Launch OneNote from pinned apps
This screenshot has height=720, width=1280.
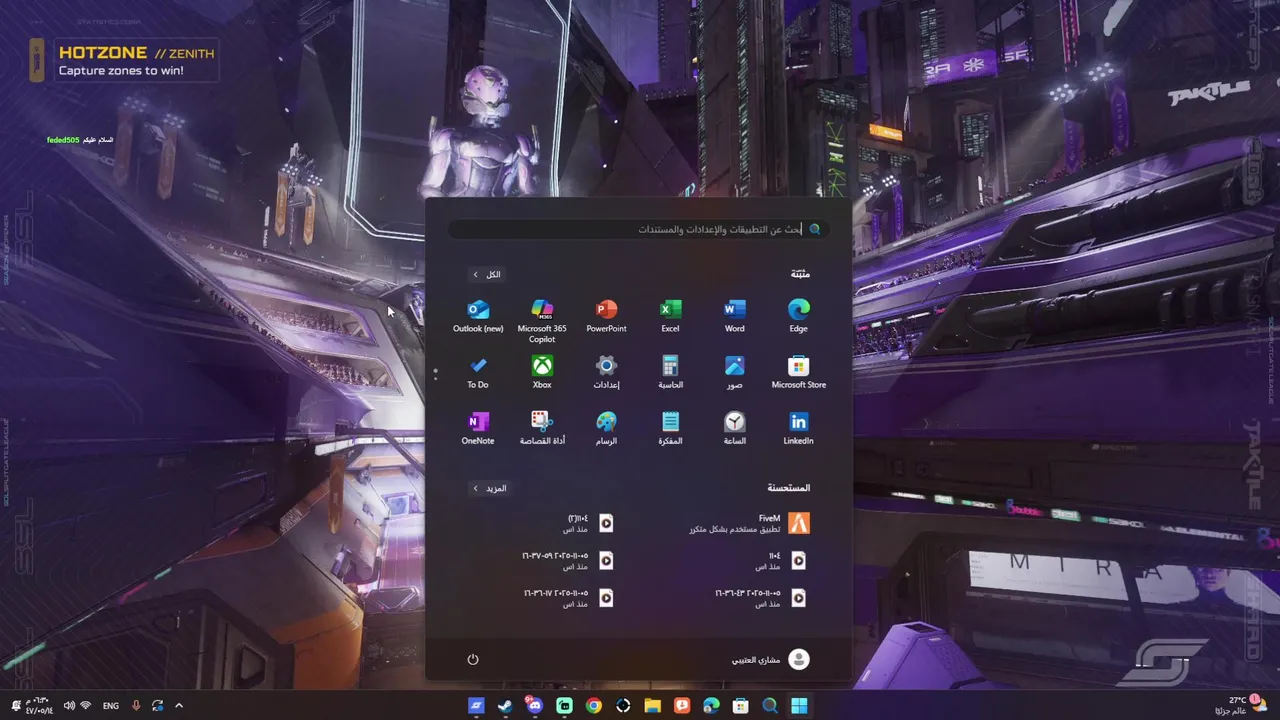(478, 428)
